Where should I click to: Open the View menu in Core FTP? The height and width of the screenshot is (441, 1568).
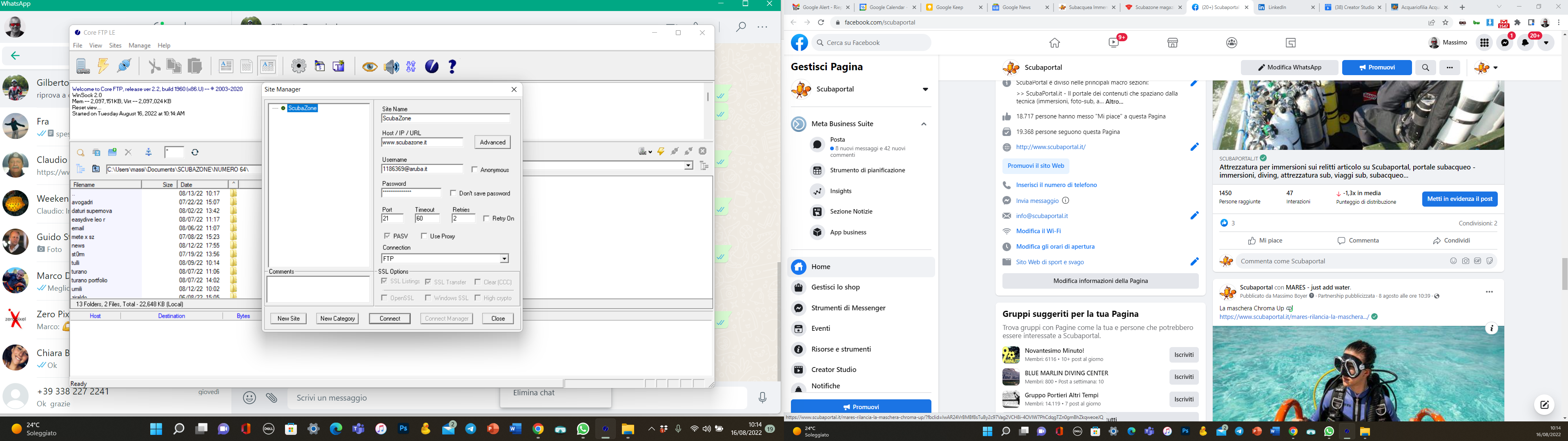[96, 46]
